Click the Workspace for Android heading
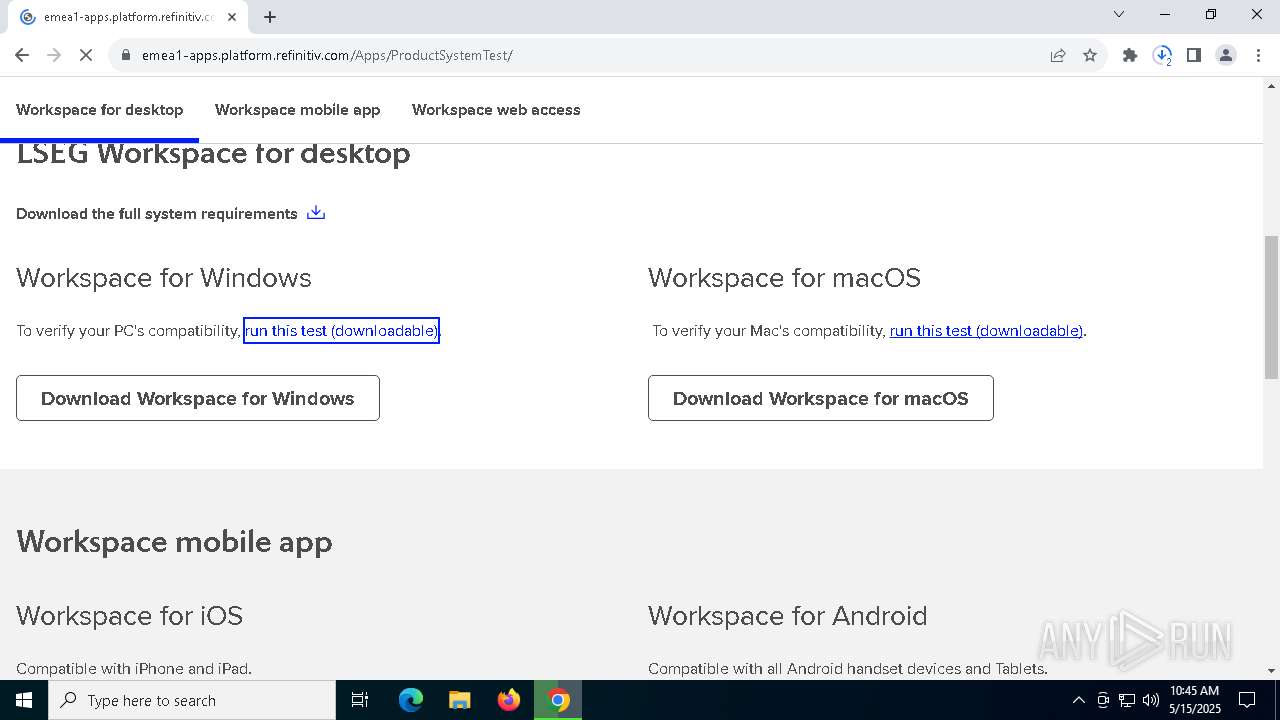 point(787,616)
